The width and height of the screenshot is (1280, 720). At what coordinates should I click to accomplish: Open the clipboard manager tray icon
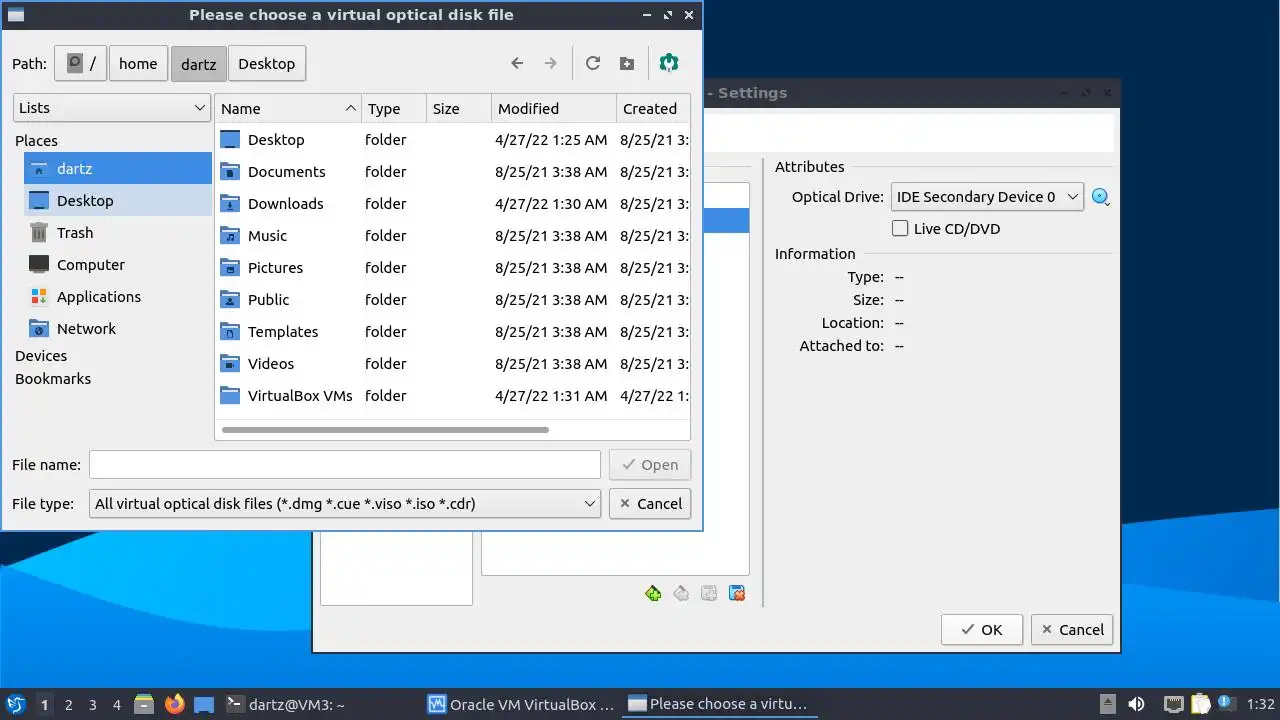(1200, 704)
